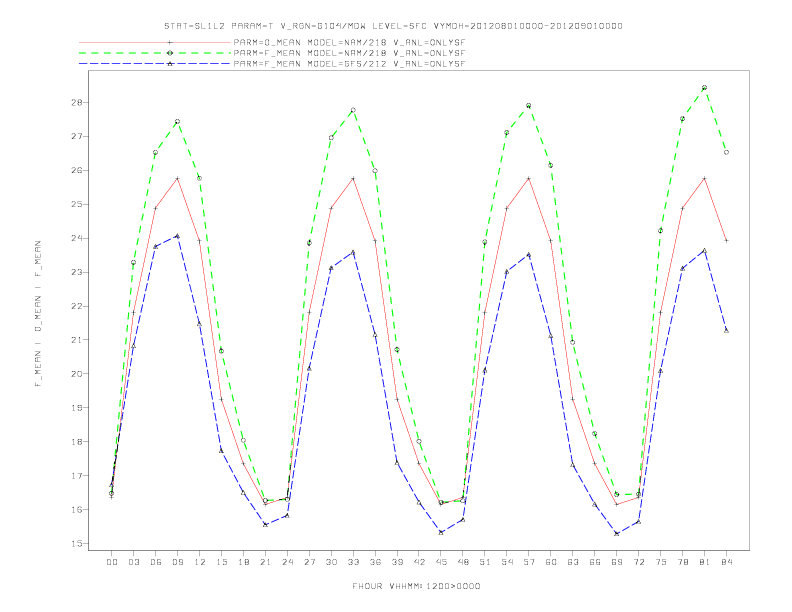This screenshot has height=612, width=792.
Task: Click the blue triangle data marker at hour 69
Action: coord(617,533)
